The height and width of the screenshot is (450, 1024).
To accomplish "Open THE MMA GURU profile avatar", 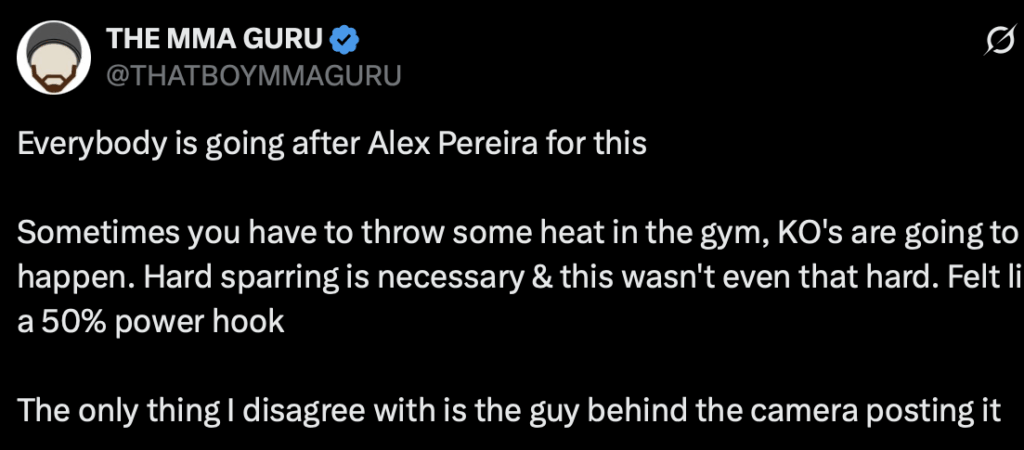I will [53, 57].
